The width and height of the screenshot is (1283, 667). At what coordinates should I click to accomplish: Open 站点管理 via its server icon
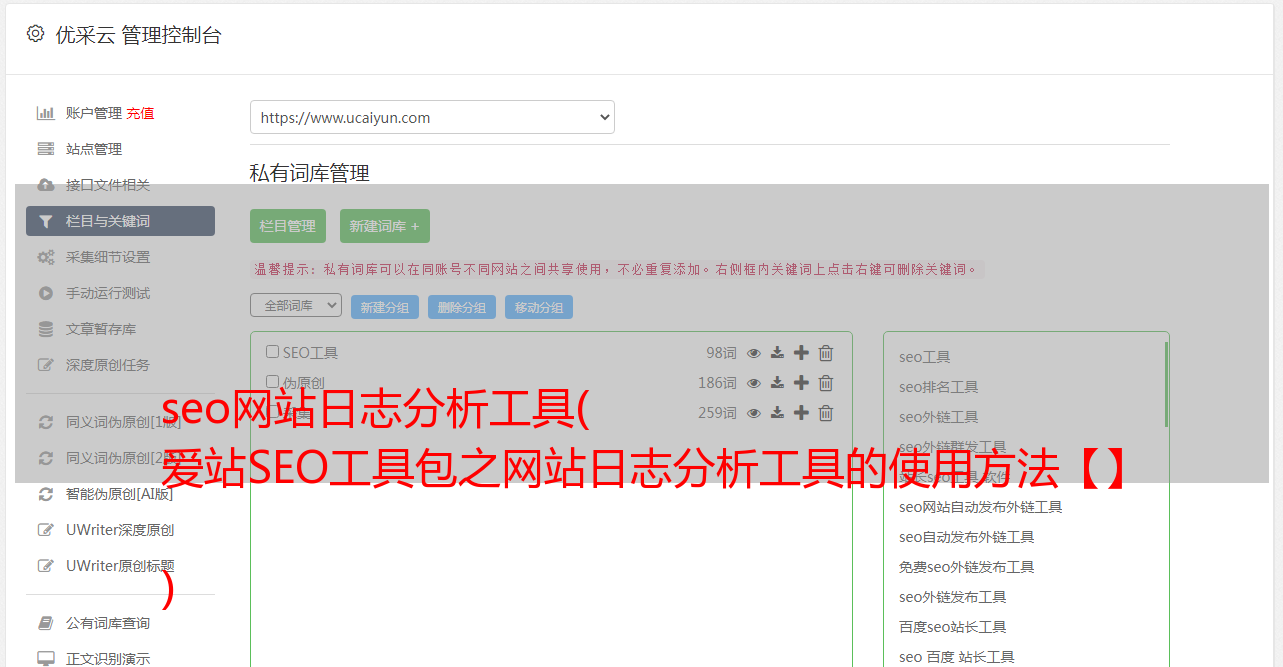[x=45, y=149]
